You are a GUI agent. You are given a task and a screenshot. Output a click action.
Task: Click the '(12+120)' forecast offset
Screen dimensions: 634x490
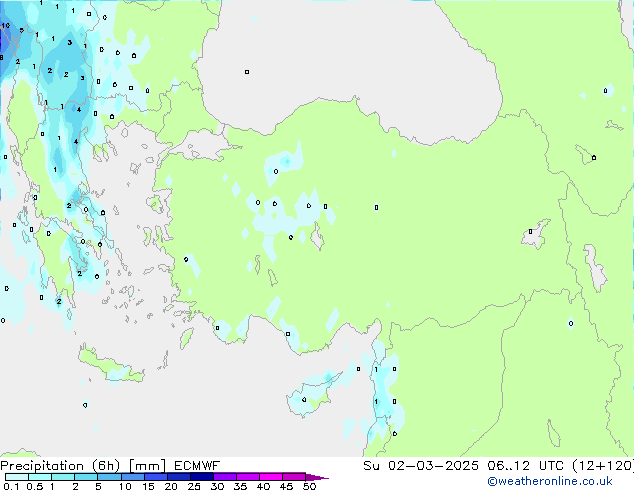pos(602,466)
